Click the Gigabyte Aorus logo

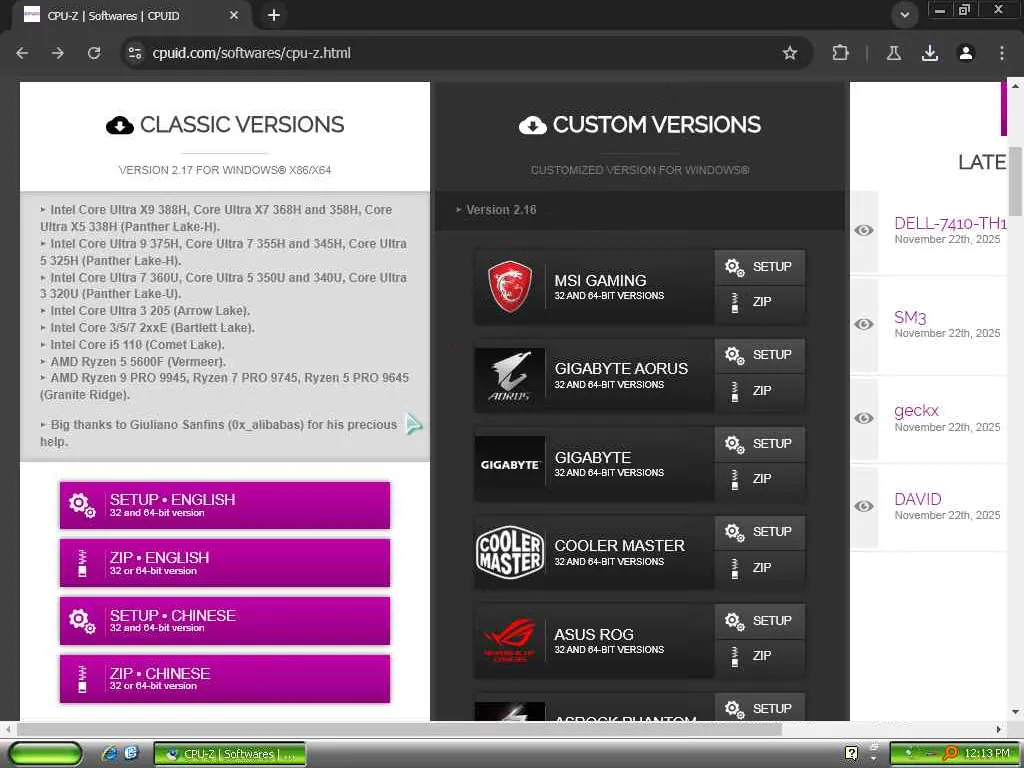[509, 376]
